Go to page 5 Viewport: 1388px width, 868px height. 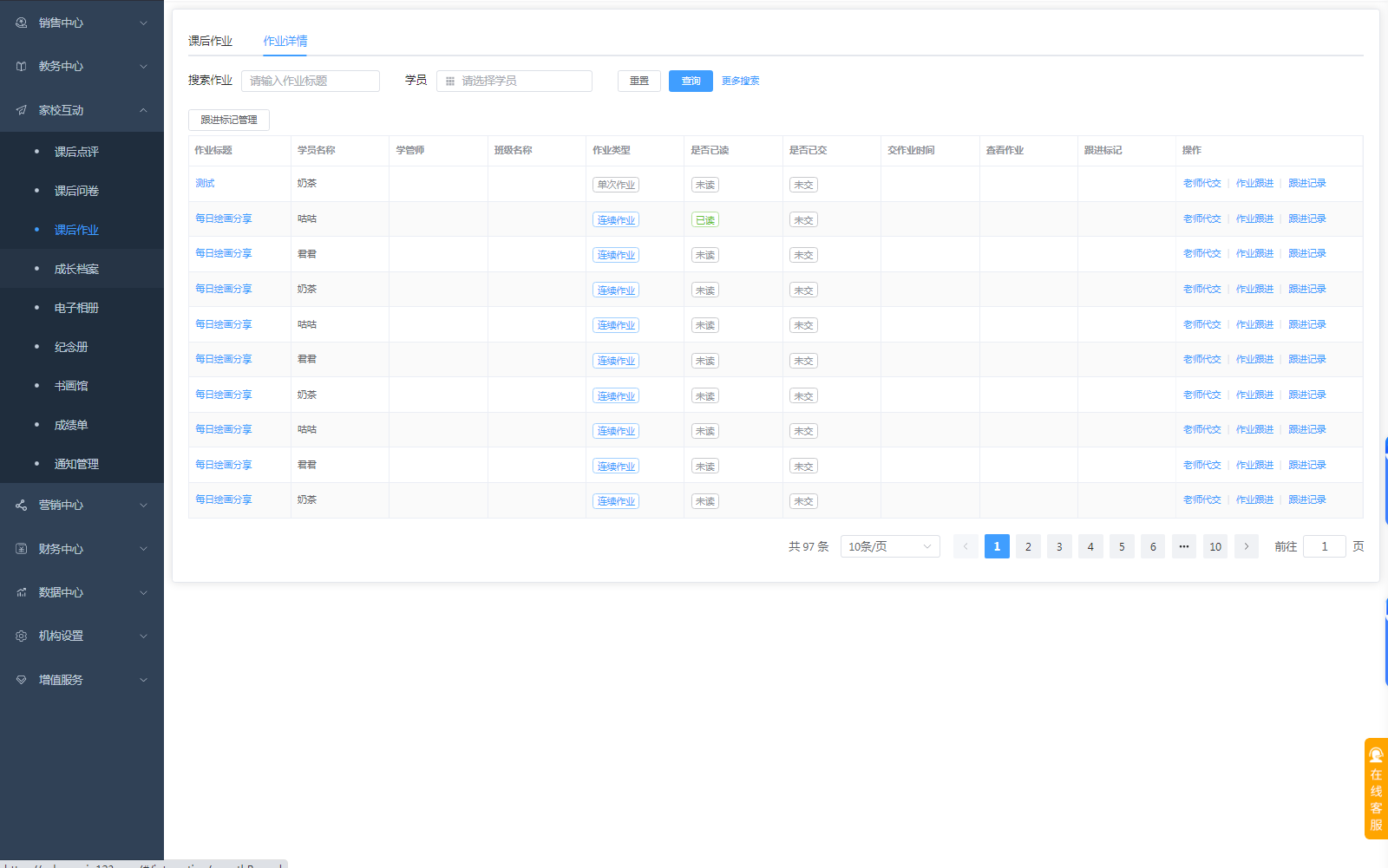[x=1122, y=546]
